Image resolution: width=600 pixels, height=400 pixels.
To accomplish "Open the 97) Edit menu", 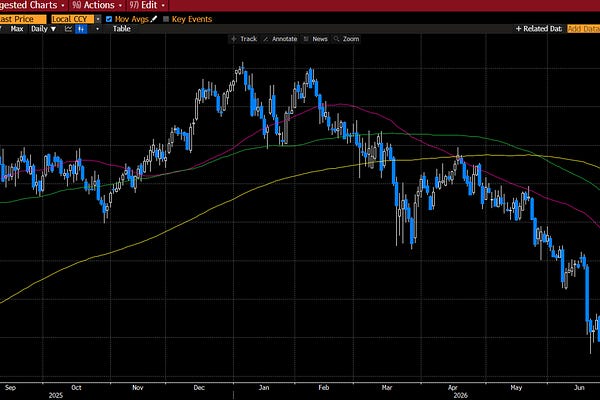I will tap(147, 5).
